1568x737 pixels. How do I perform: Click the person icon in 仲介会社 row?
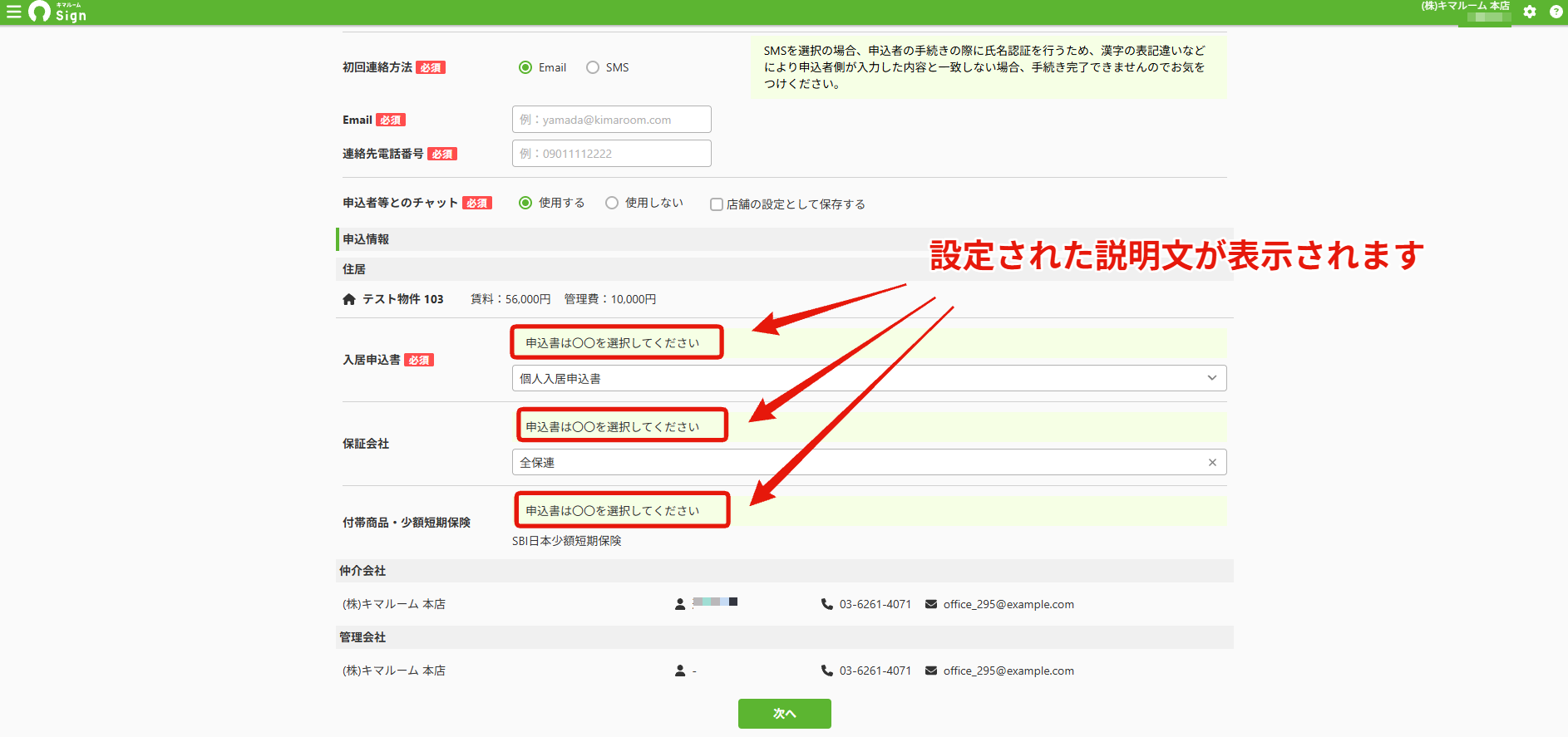click(x=680, y=604)
